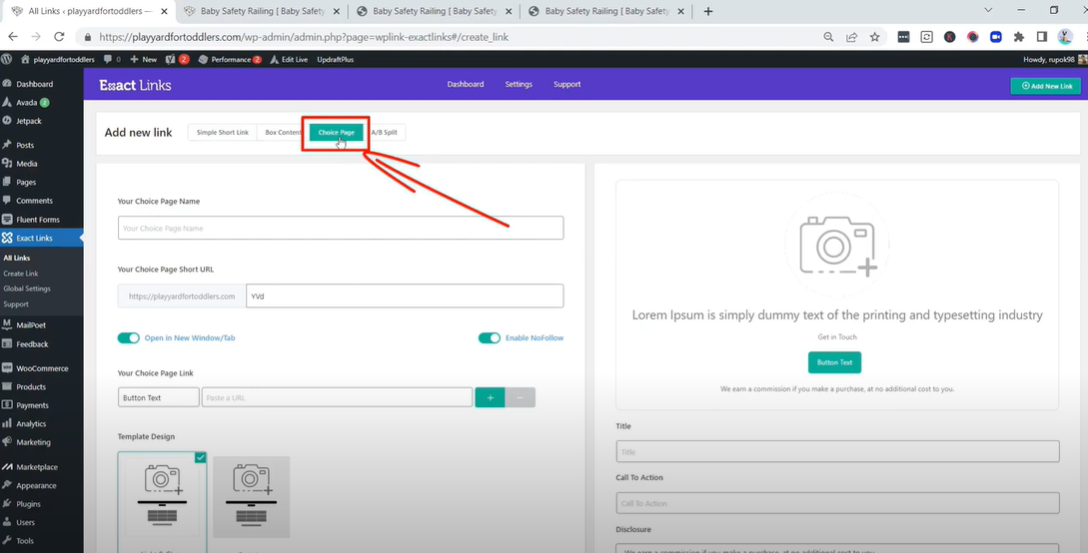Switch to Simple Short Link tab
This screenshot has height=553, width=1088.
click(x=222, y=133)
